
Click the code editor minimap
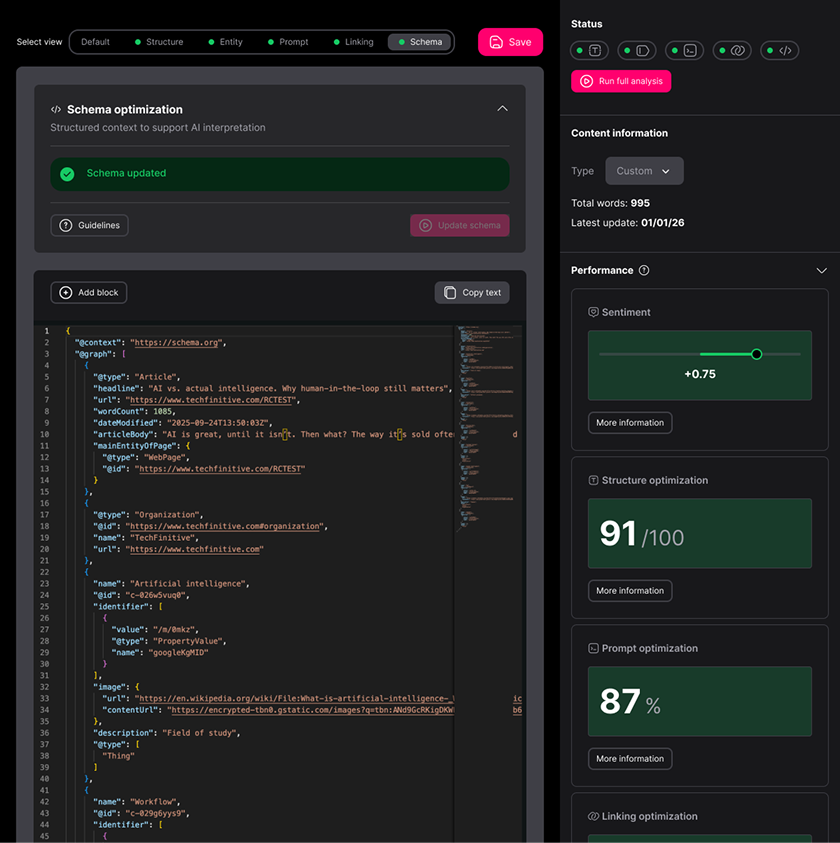(488, 427)
